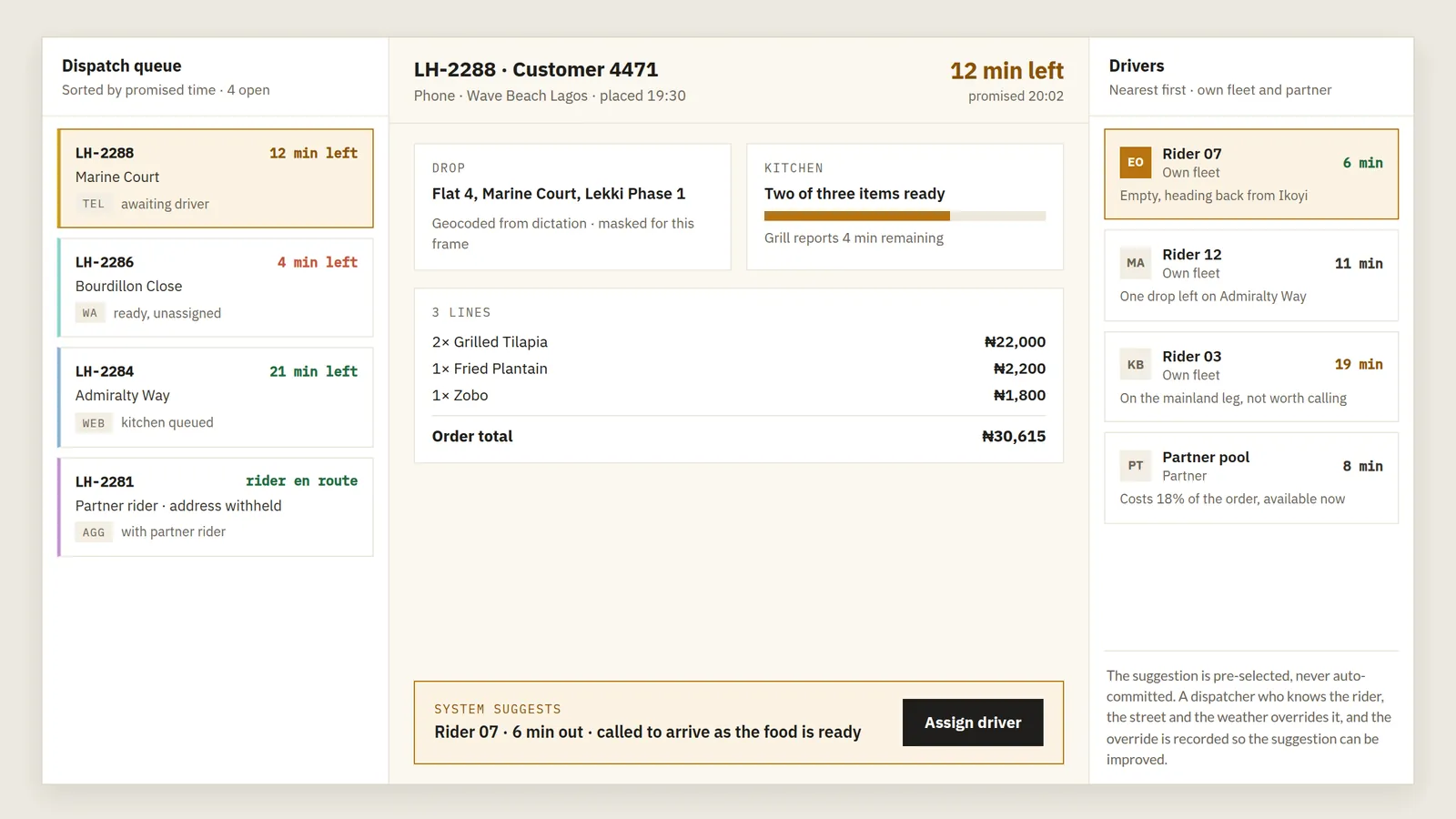
Task: Click the header '12 min left' countdown
Action: click(x=1006, y=71)
